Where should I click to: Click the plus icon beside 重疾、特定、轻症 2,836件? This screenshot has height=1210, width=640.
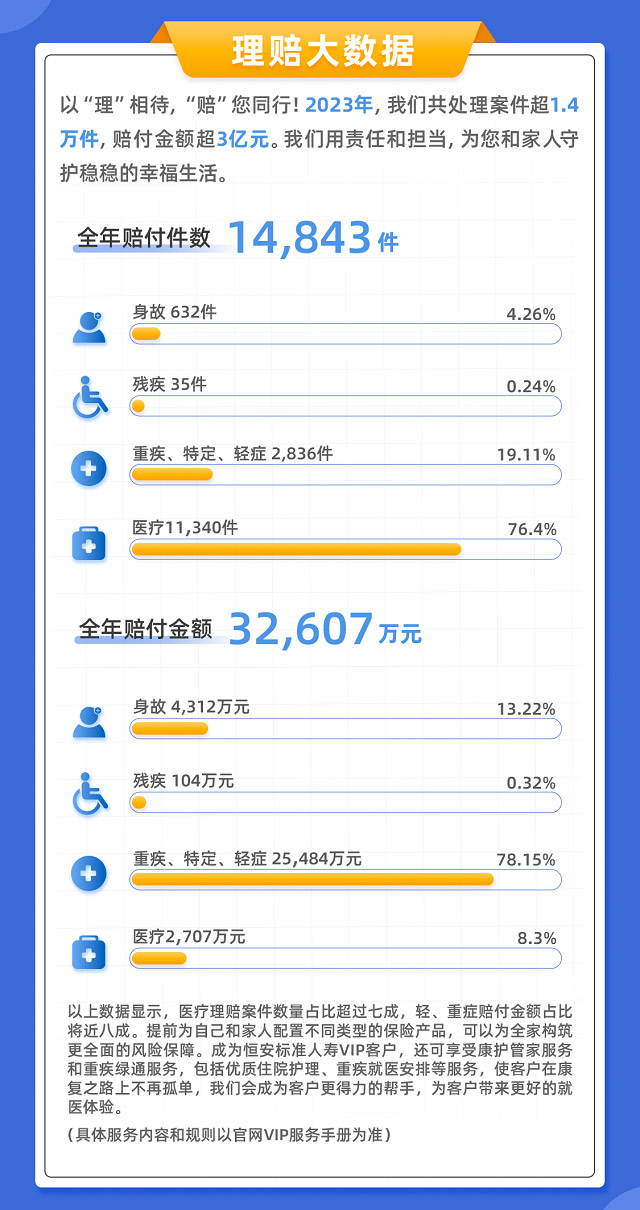point(89,468)
